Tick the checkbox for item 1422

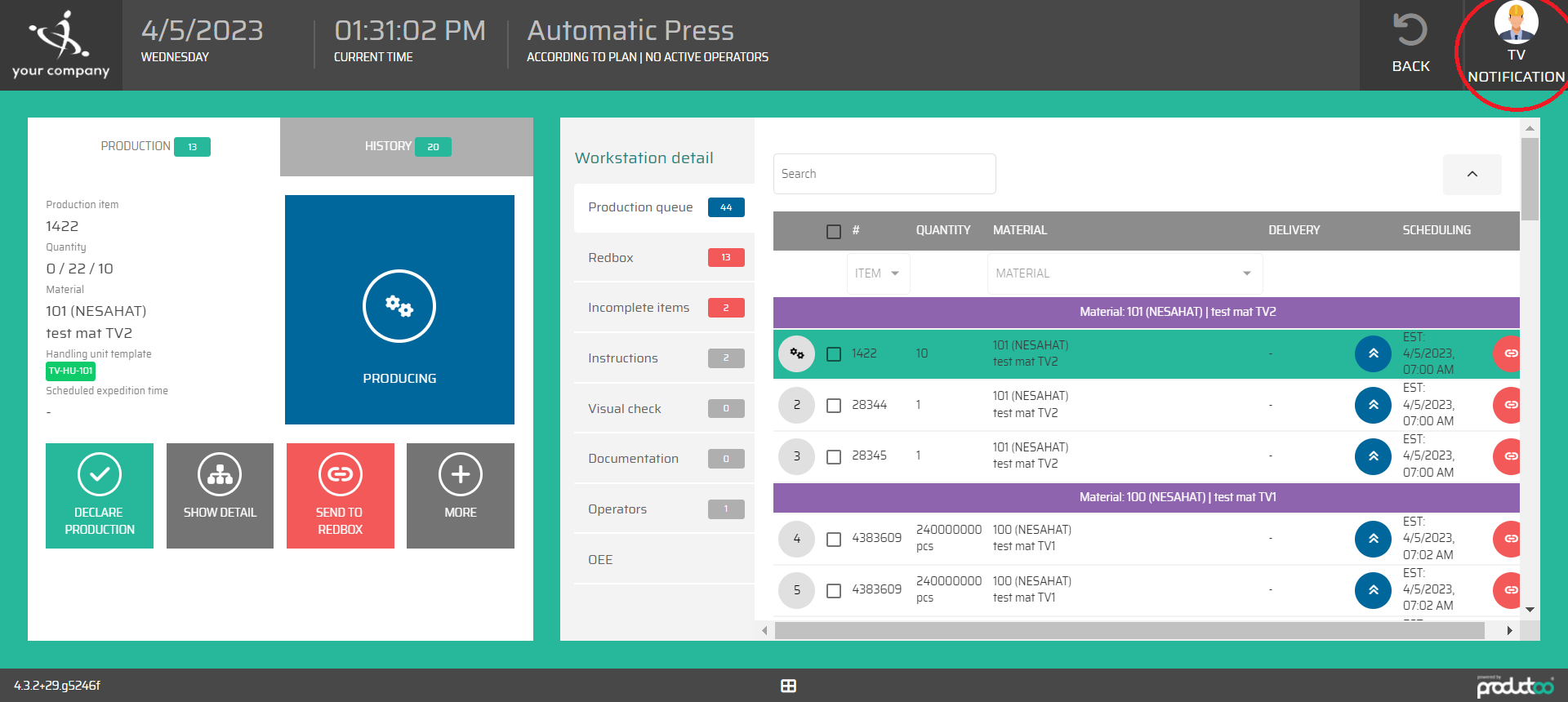click(x=834, y=354)
